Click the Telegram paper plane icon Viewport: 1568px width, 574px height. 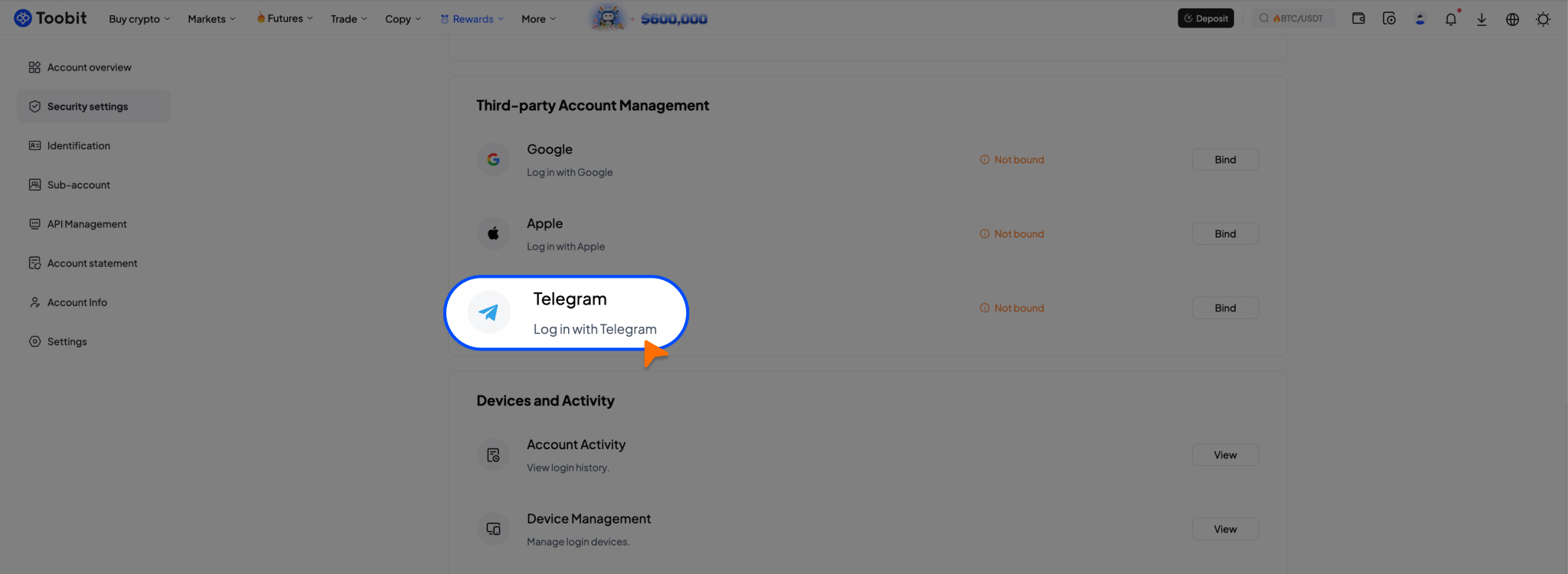coord(488,312)
